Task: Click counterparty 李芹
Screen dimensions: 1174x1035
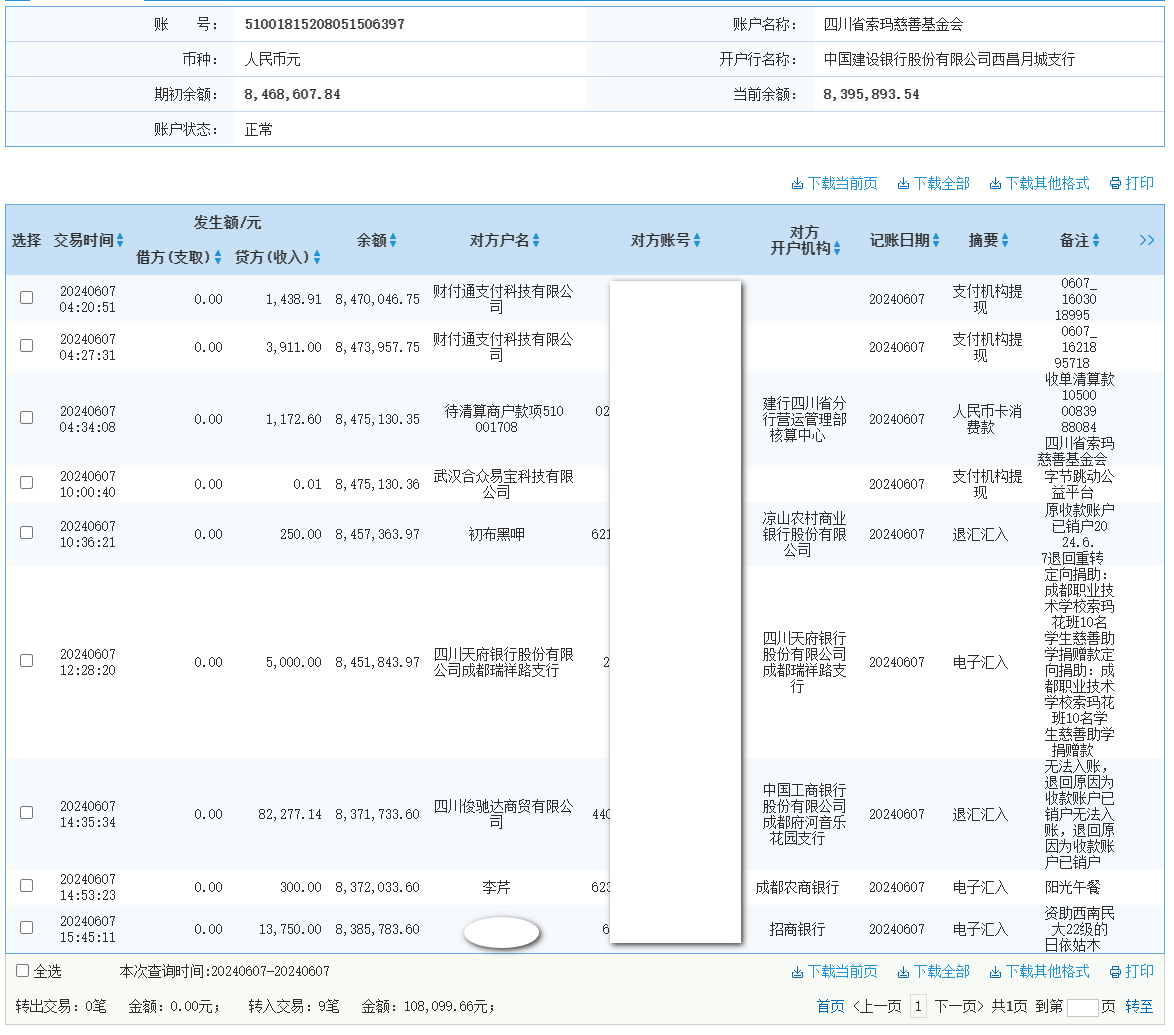Action: coord(496,887)
